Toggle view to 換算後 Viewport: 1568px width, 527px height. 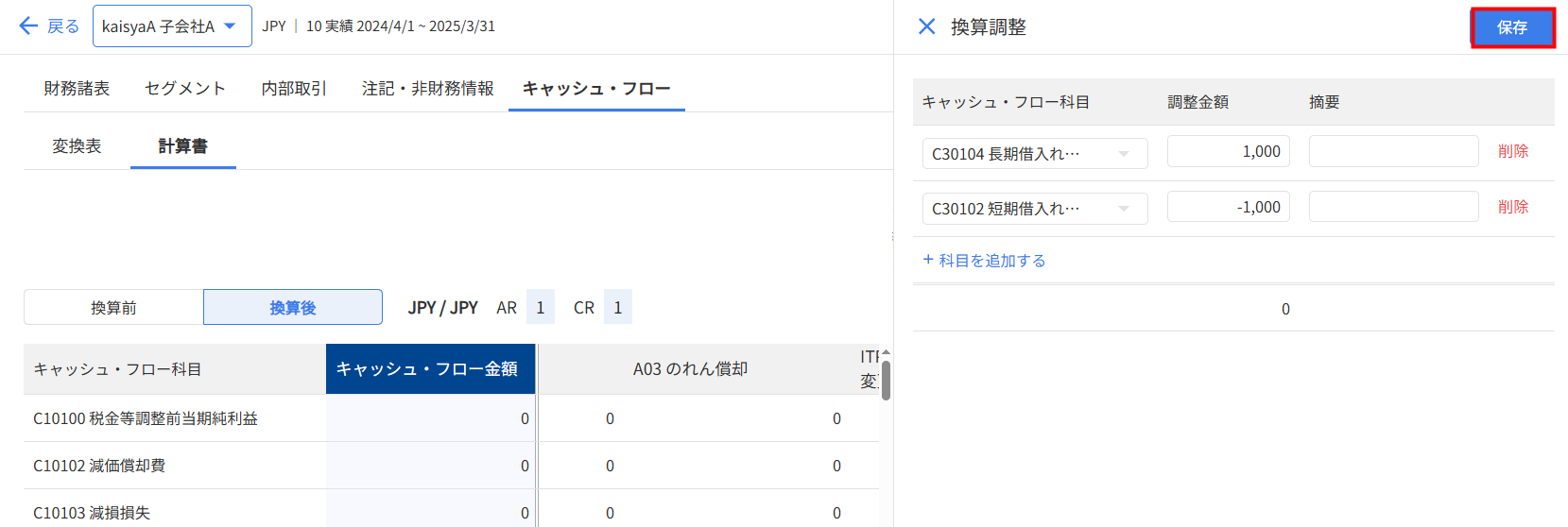[293, 307]
